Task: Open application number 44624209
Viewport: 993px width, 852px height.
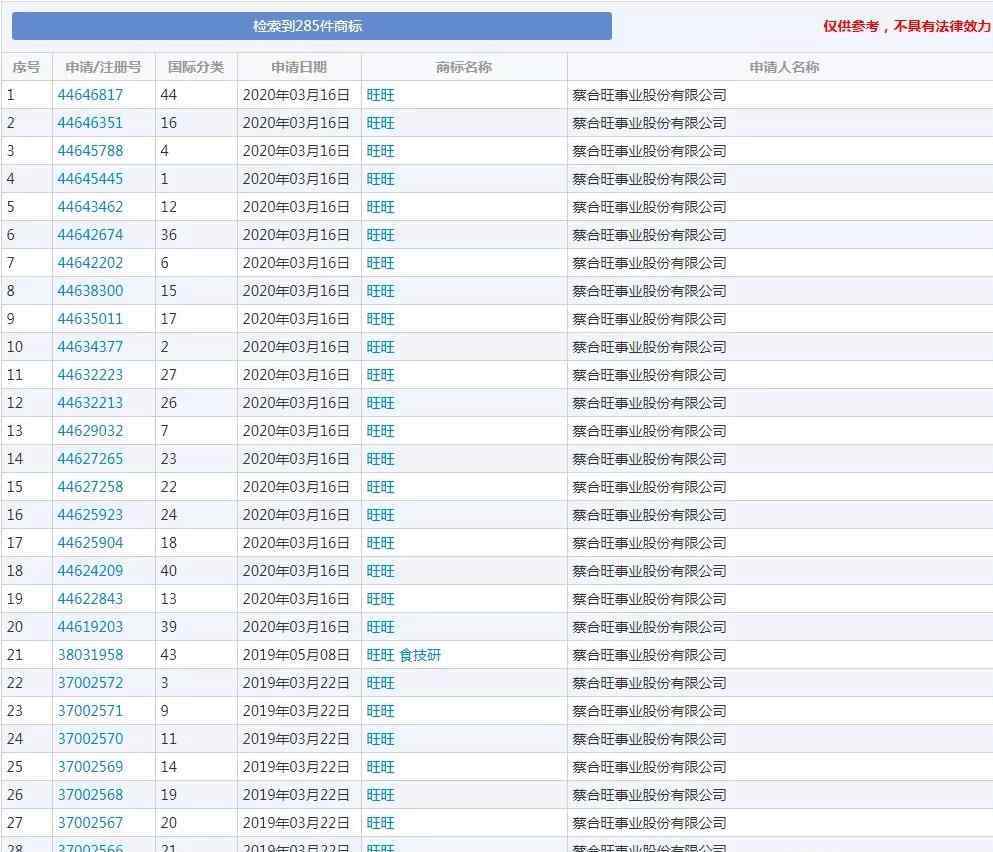Action: [x=90, y=571]
